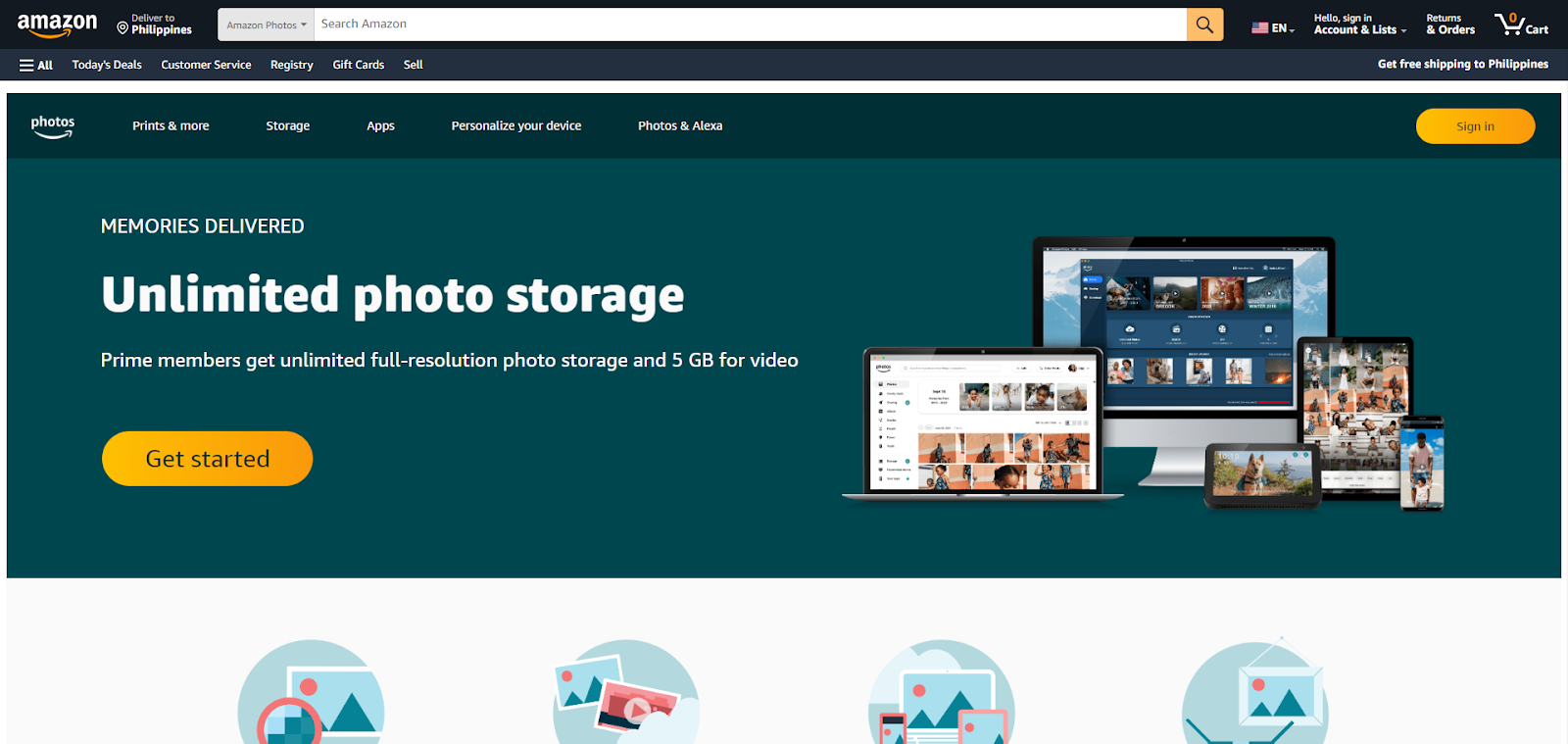Open the Storage tab
Viewport: 1568px width, 744px height.
pyautogui.click(x=288, y=125)
